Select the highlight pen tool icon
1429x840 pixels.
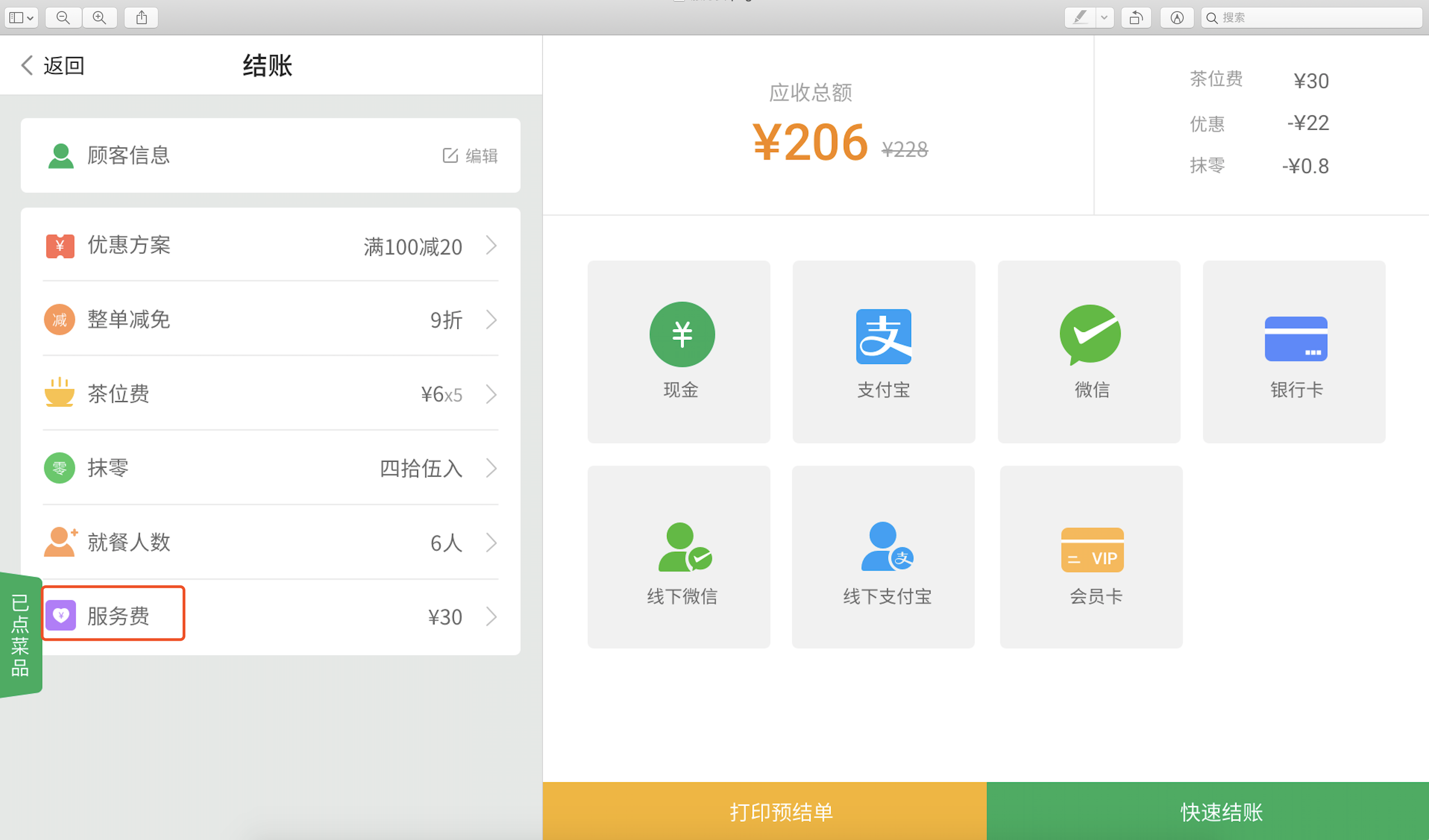[x=1080, y=18]
